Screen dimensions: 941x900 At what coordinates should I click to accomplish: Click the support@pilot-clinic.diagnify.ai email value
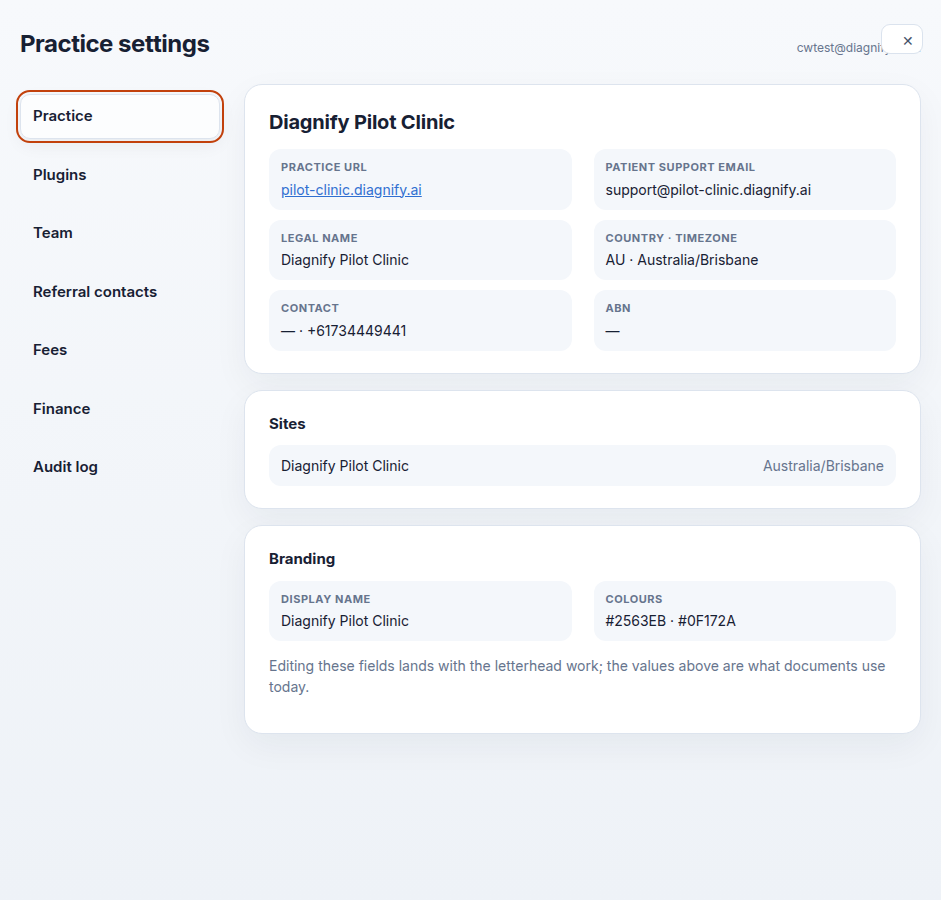point(708,190)
